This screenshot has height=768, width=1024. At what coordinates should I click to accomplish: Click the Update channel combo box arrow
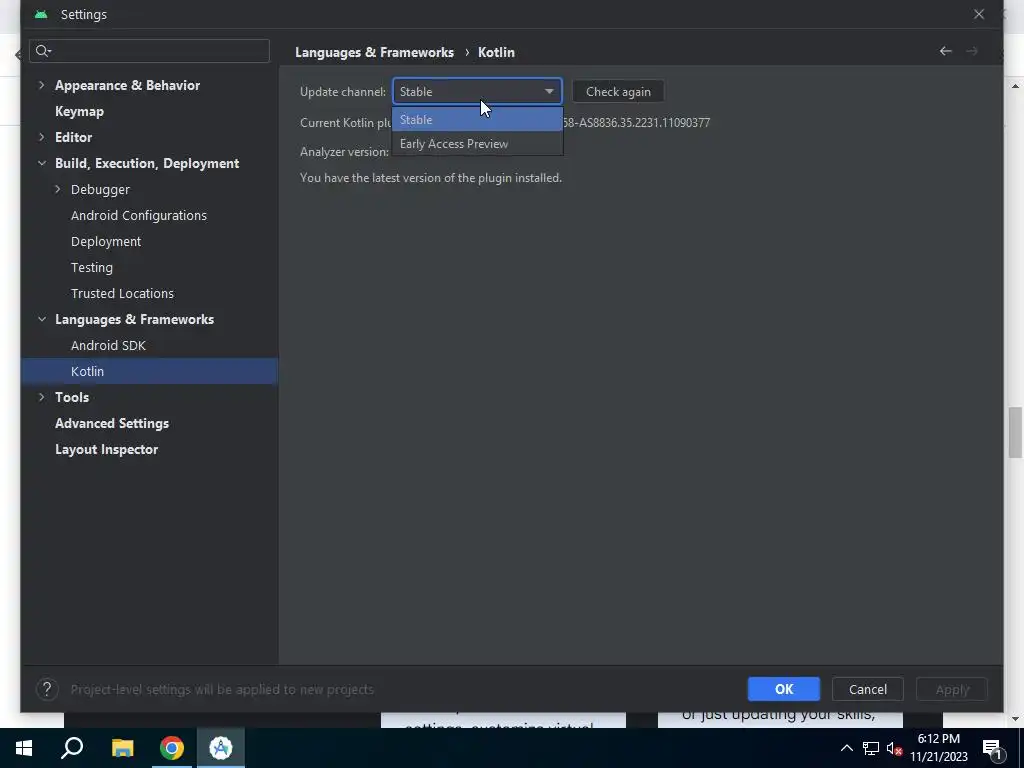[549, 91]
